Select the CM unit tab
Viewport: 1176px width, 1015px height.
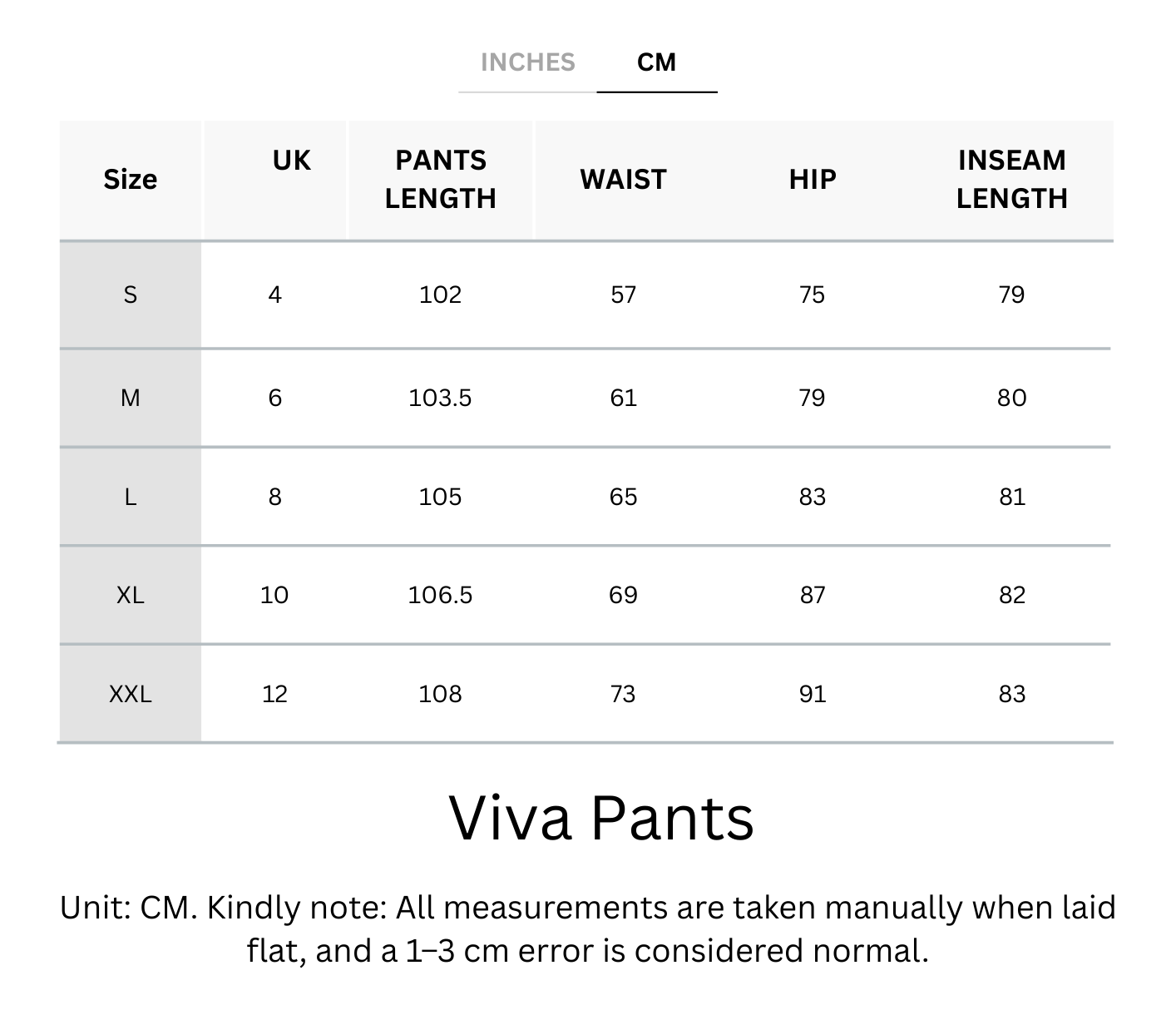click(x=656, y=62)
